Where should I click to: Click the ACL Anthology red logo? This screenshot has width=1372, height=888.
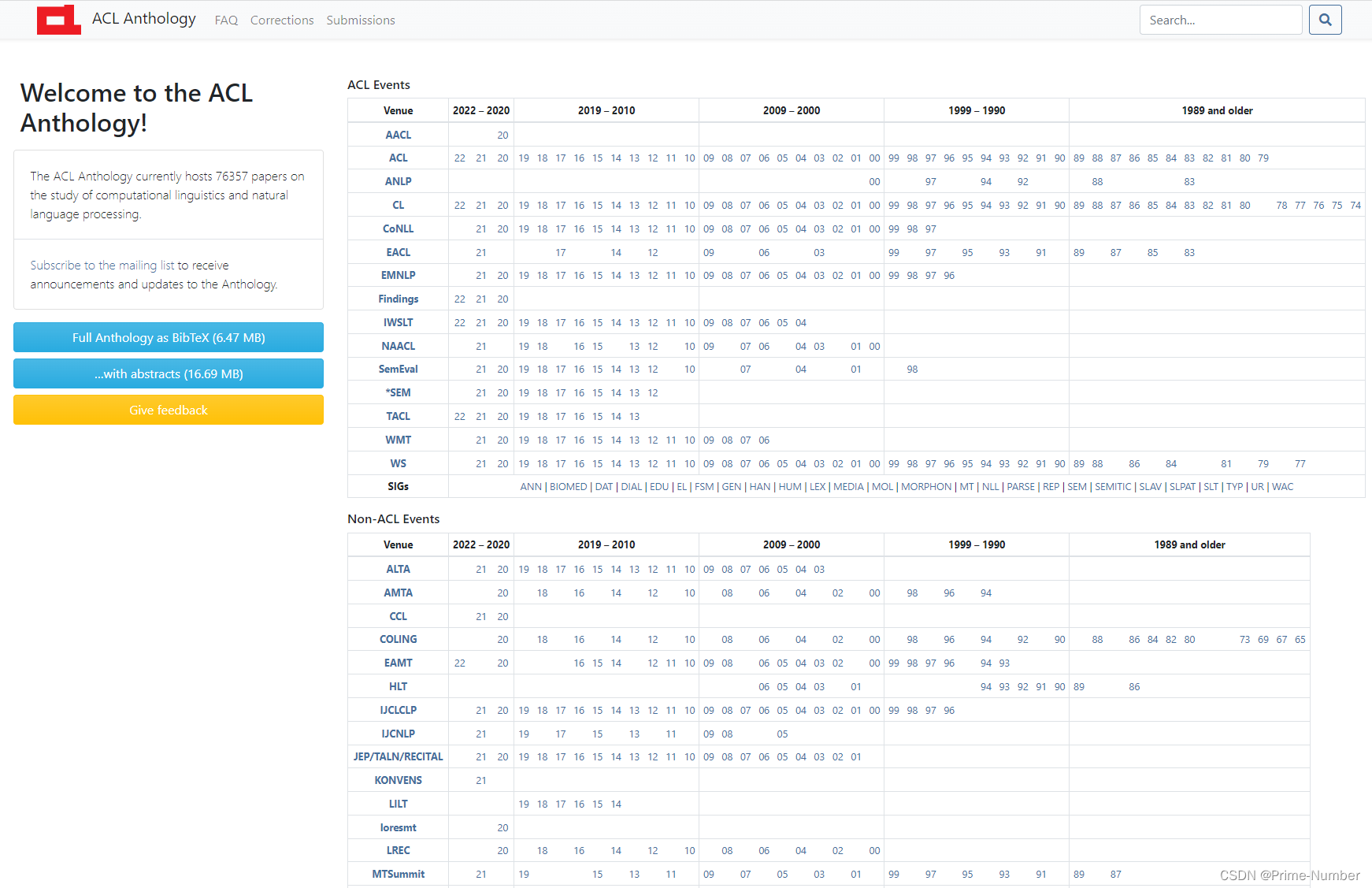click(59, 20)
